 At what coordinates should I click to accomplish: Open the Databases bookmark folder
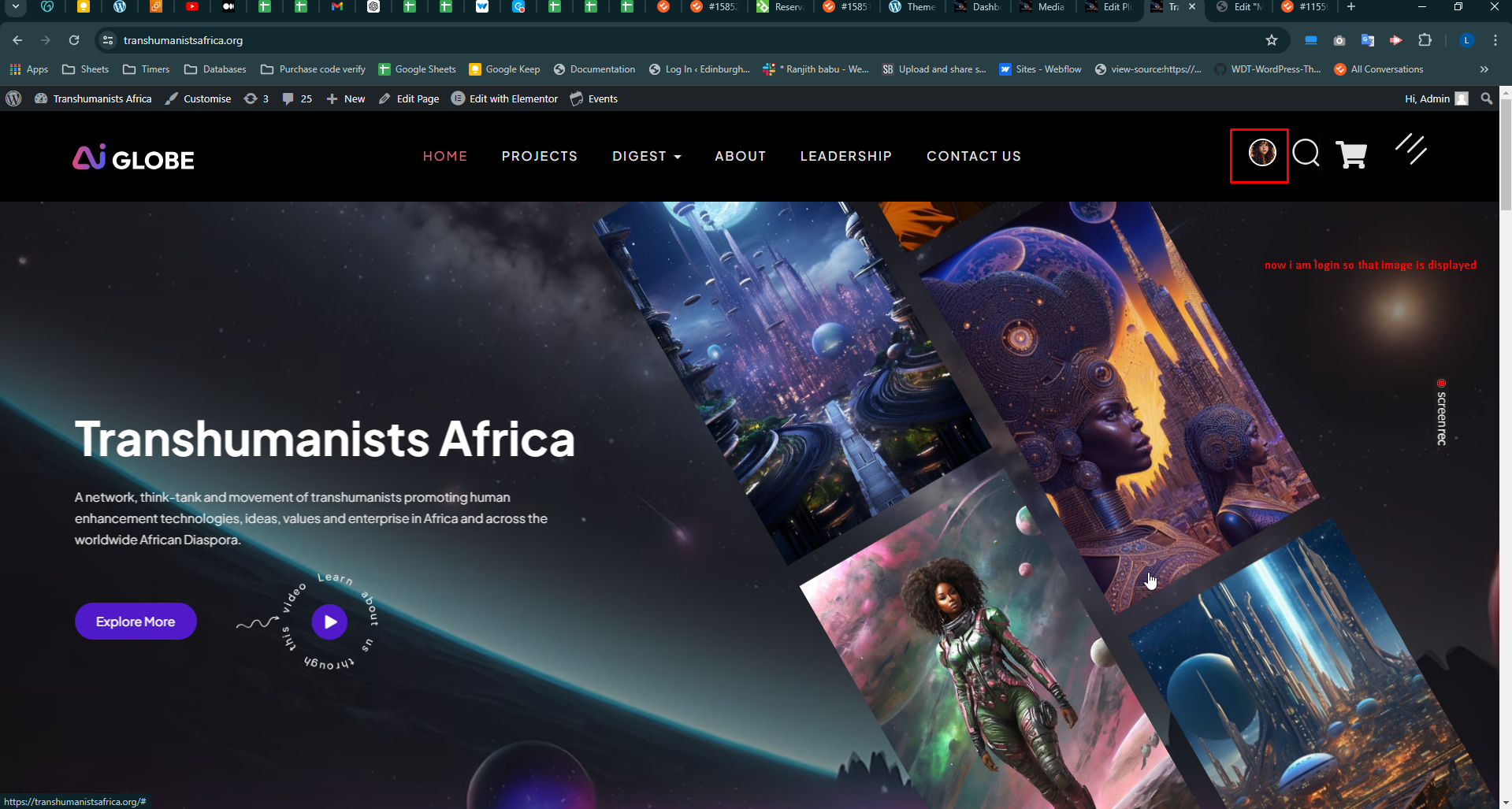[x=215, y=69]
